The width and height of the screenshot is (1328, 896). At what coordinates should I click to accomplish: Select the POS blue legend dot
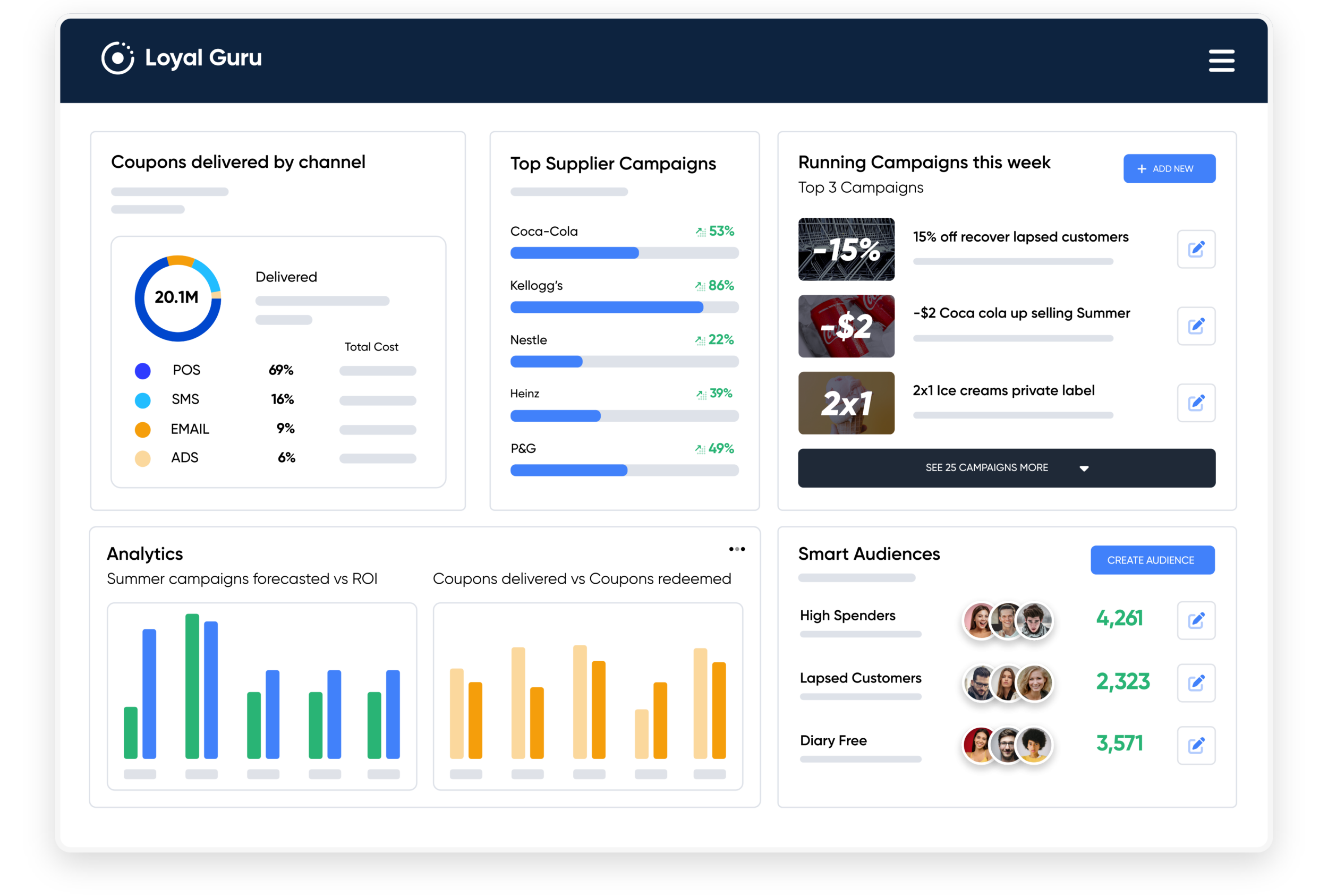[142, 371]
